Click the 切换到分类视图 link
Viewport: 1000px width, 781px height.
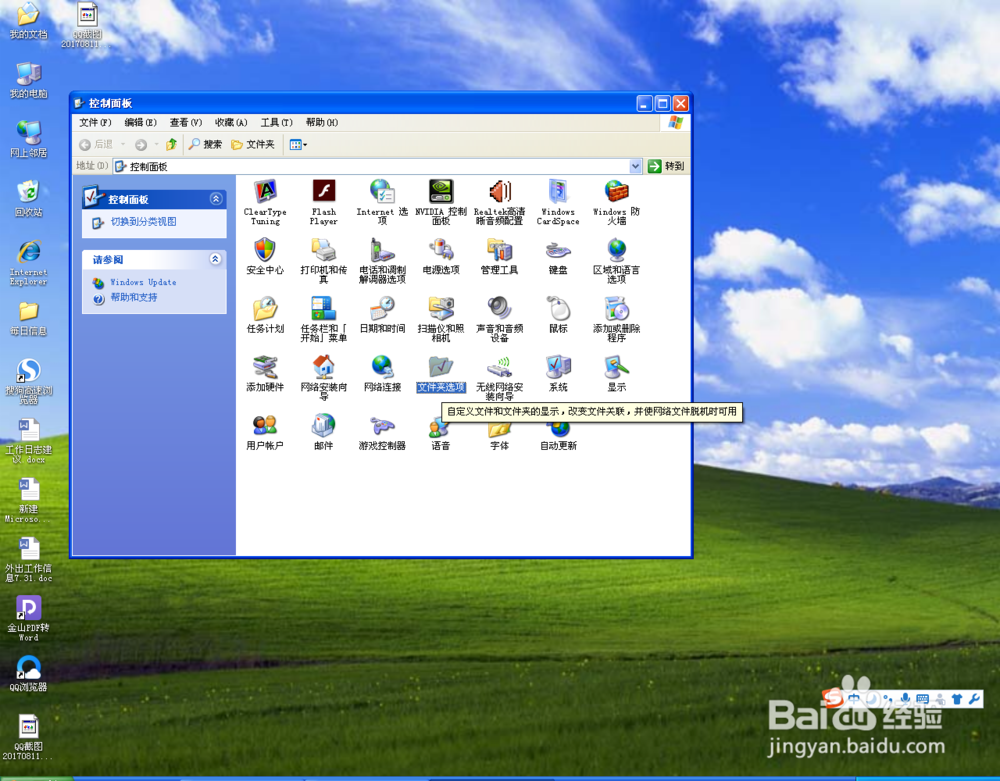tap(143, 222)
